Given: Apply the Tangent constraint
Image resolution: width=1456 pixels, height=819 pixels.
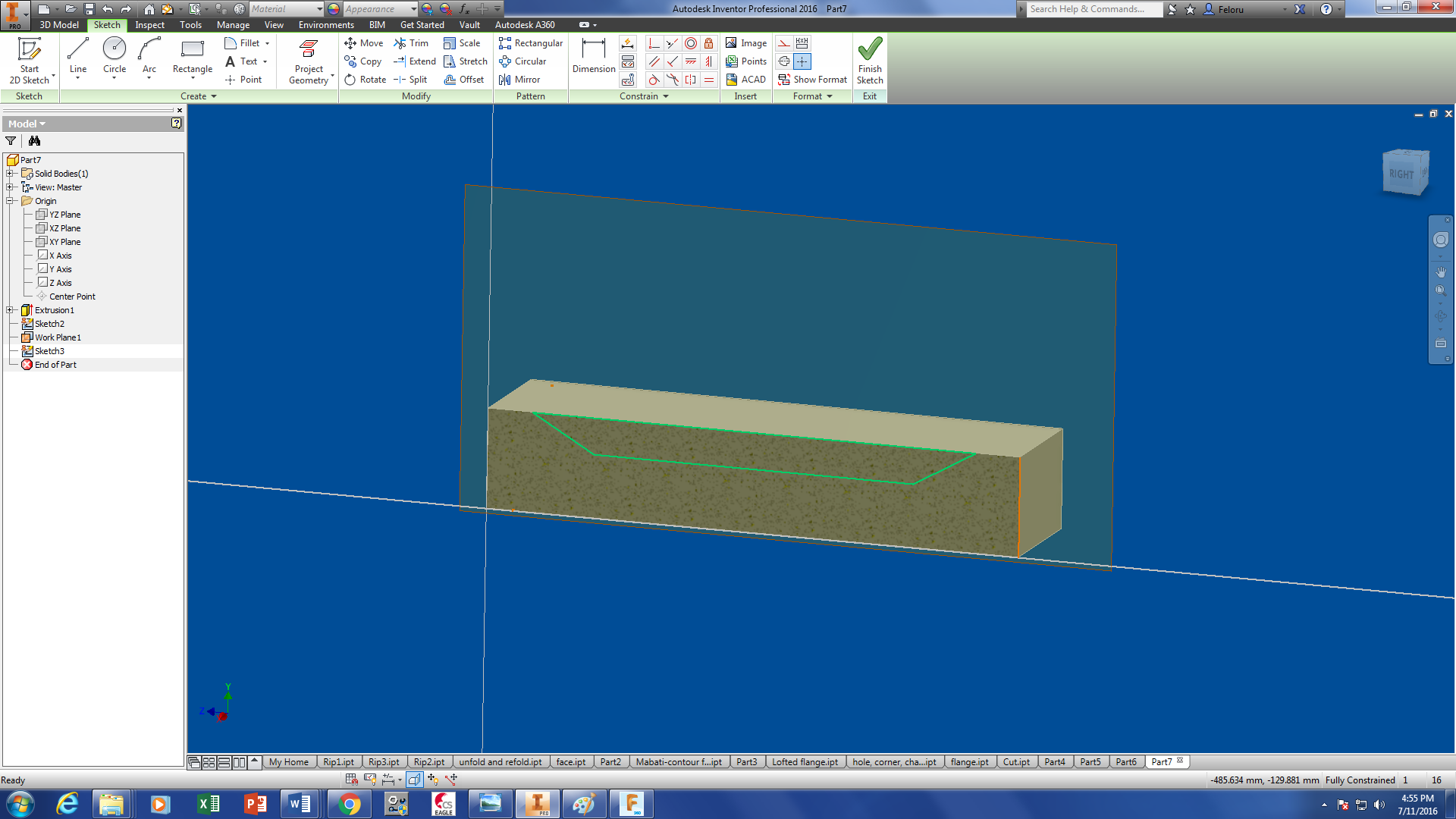Looking at the screenshot, I should tap(654, 80).
